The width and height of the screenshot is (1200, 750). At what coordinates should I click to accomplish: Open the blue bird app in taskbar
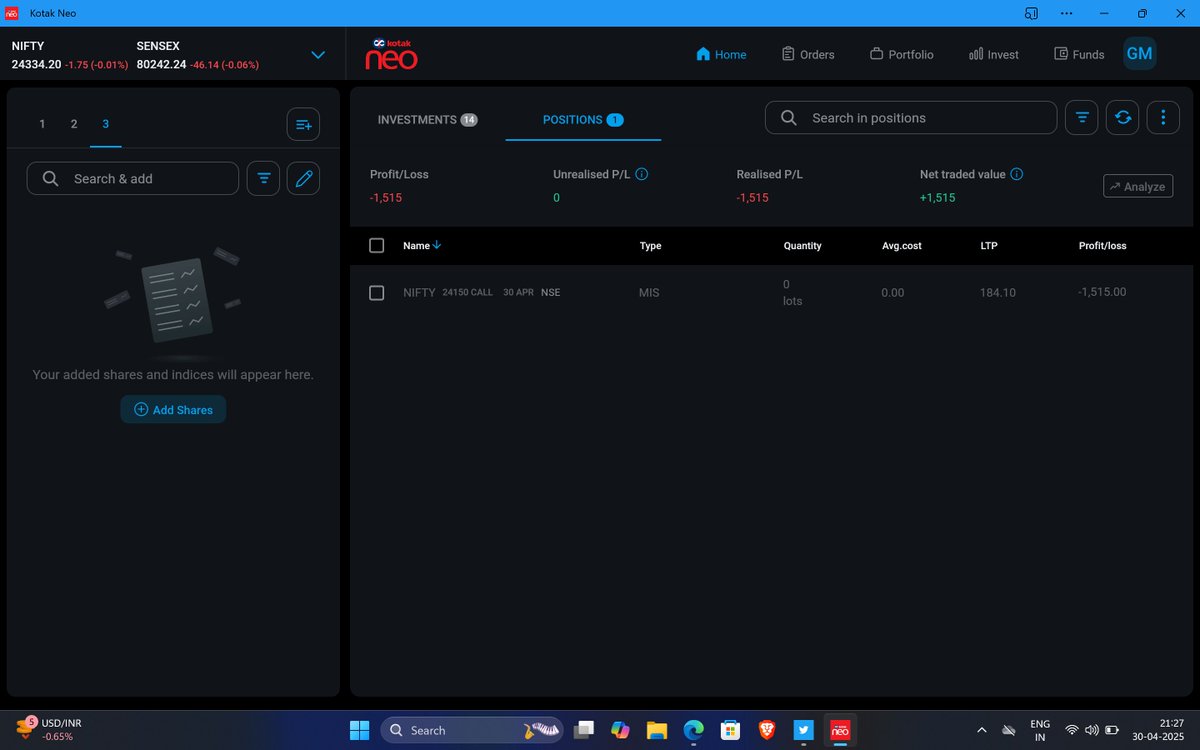click(803, 730)
